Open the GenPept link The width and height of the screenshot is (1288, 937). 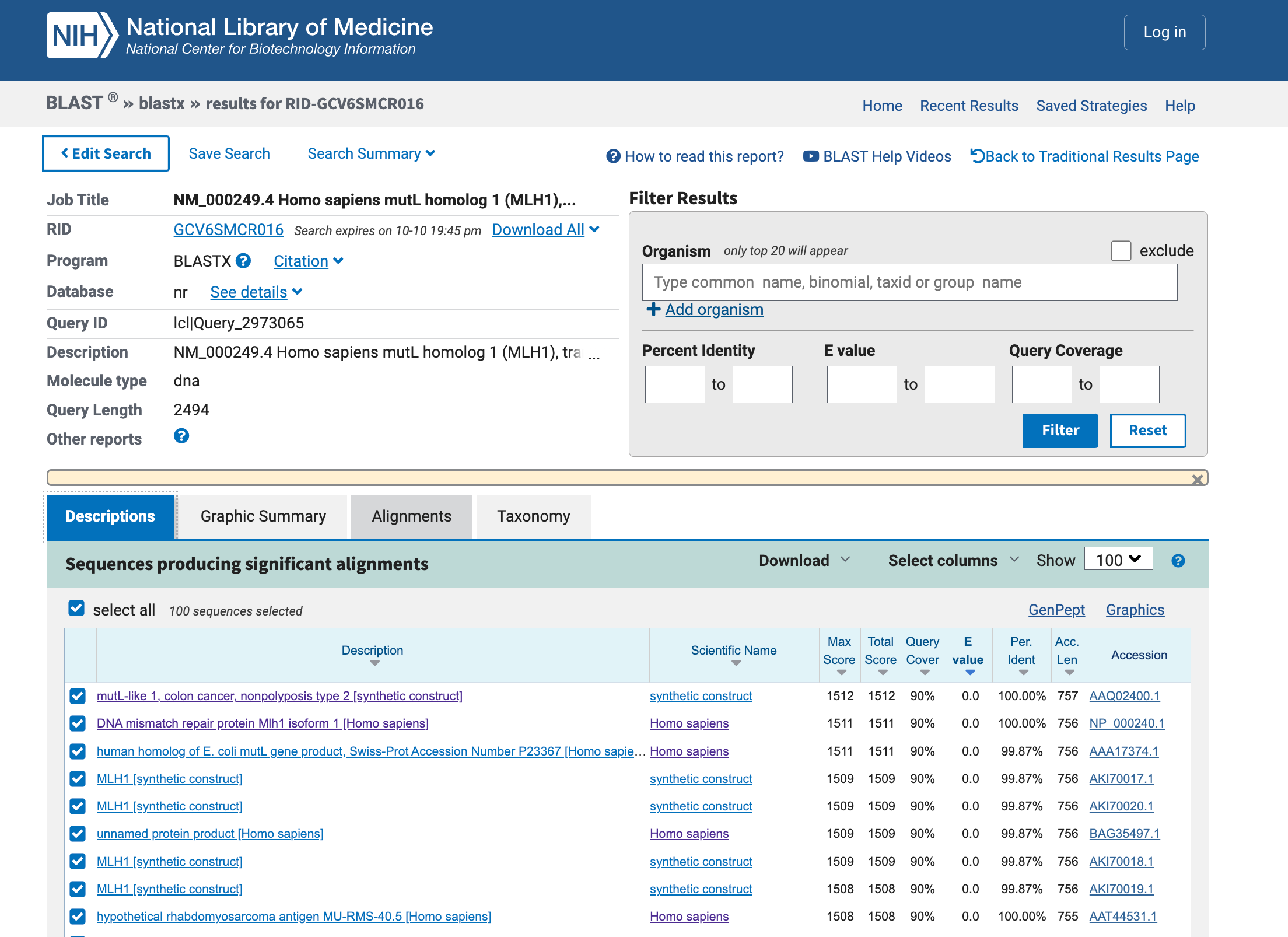point(1056,610)
